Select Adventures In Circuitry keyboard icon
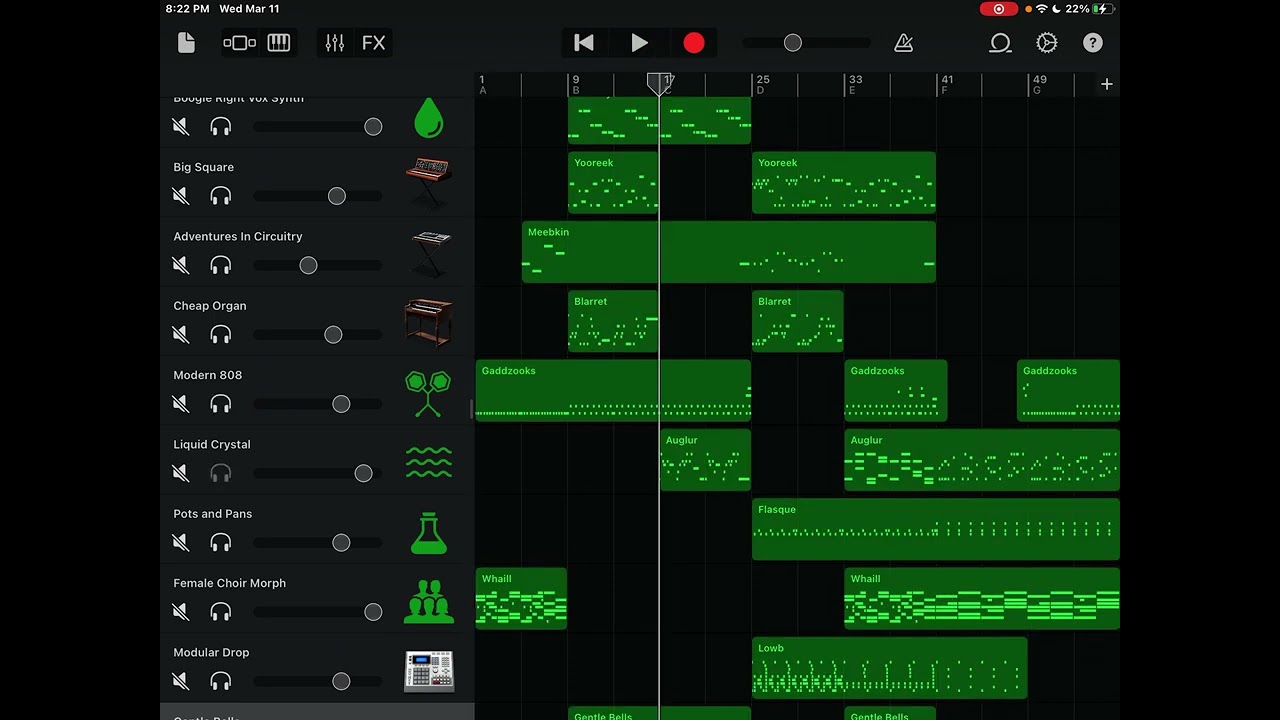The width and height of the screenshot is (1280, 720). coord(430,253)
